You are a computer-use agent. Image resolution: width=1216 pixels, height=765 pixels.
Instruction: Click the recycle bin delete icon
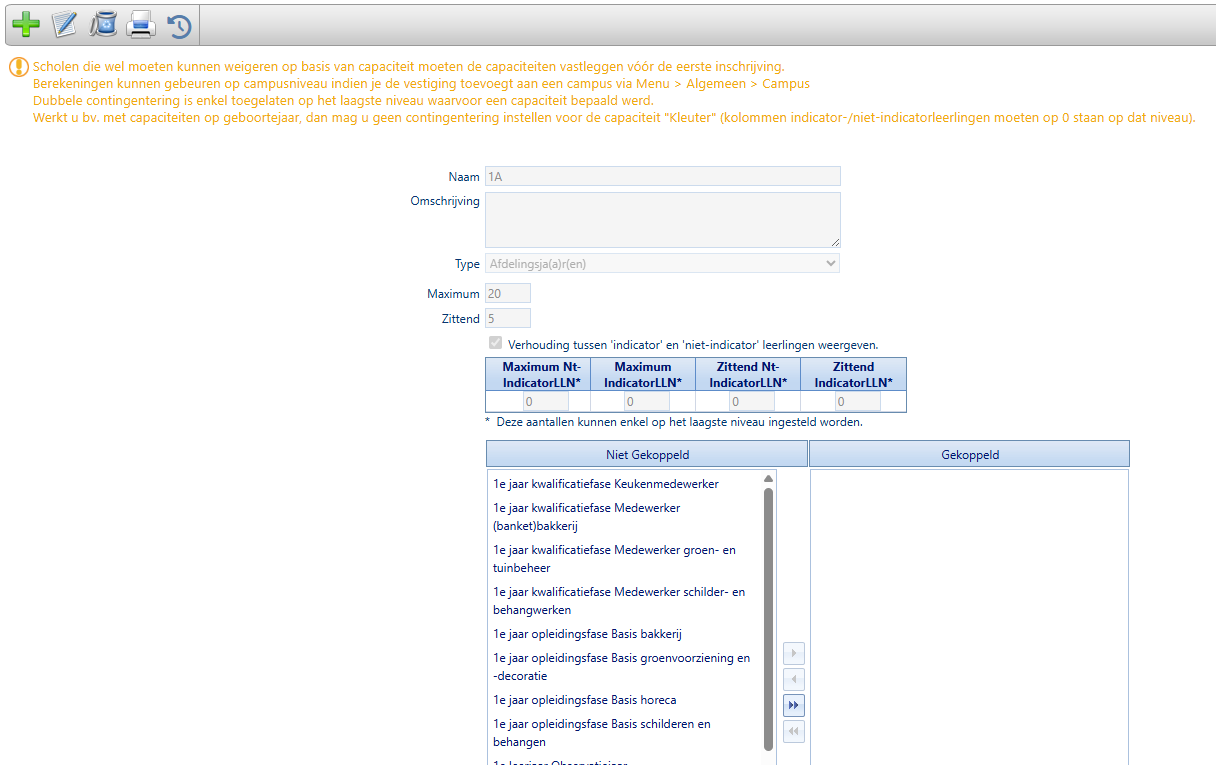click(103, 25)
